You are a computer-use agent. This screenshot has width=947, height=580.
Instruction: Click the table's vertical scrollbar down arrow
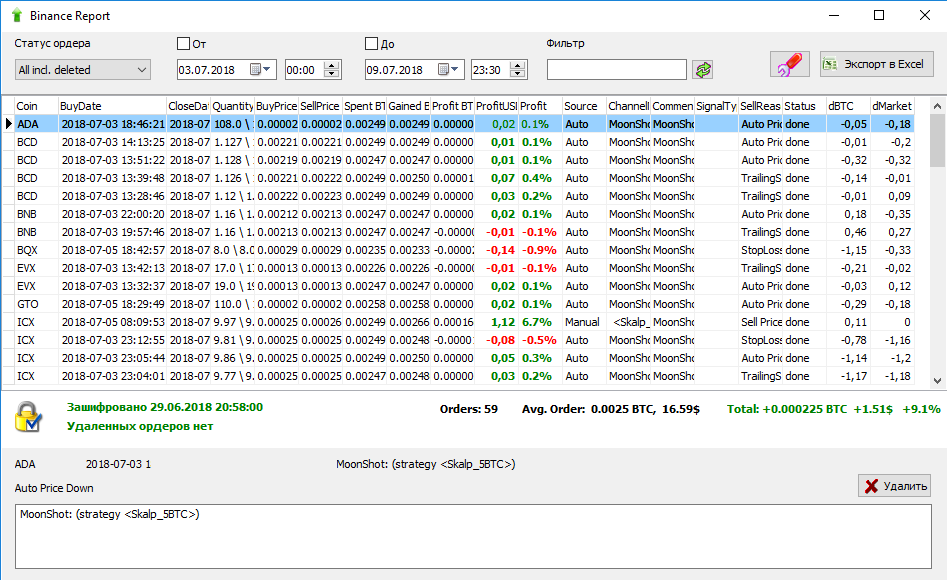tap(937, 381)
